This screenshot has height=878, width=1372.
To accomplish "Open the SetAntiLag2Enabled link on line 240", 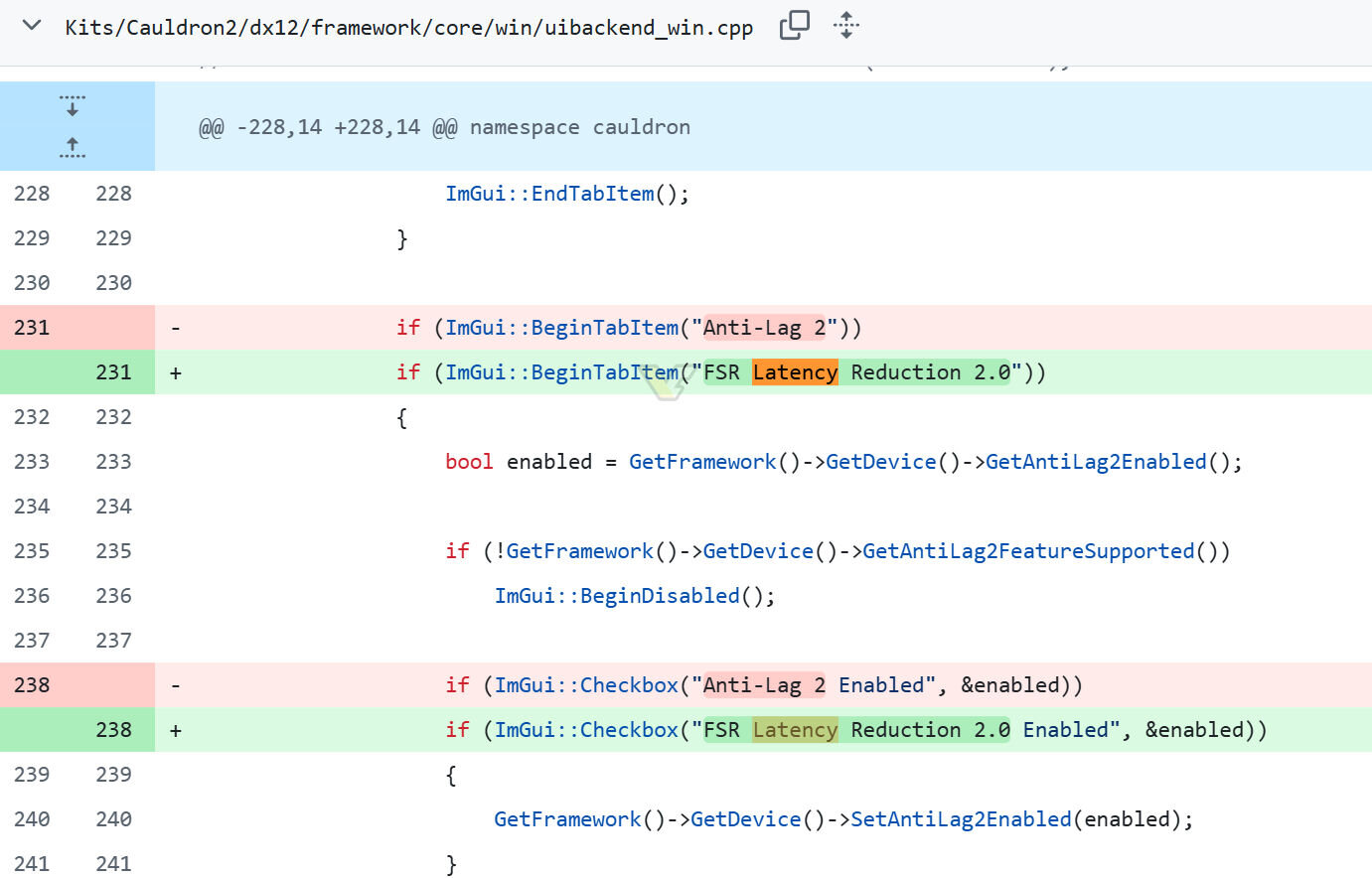I will (x=960, y=818).
